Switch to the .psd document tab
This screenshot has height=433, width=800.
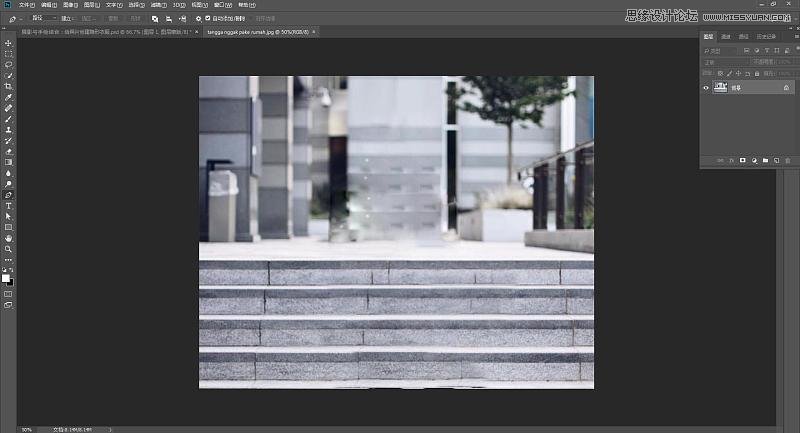106,32
